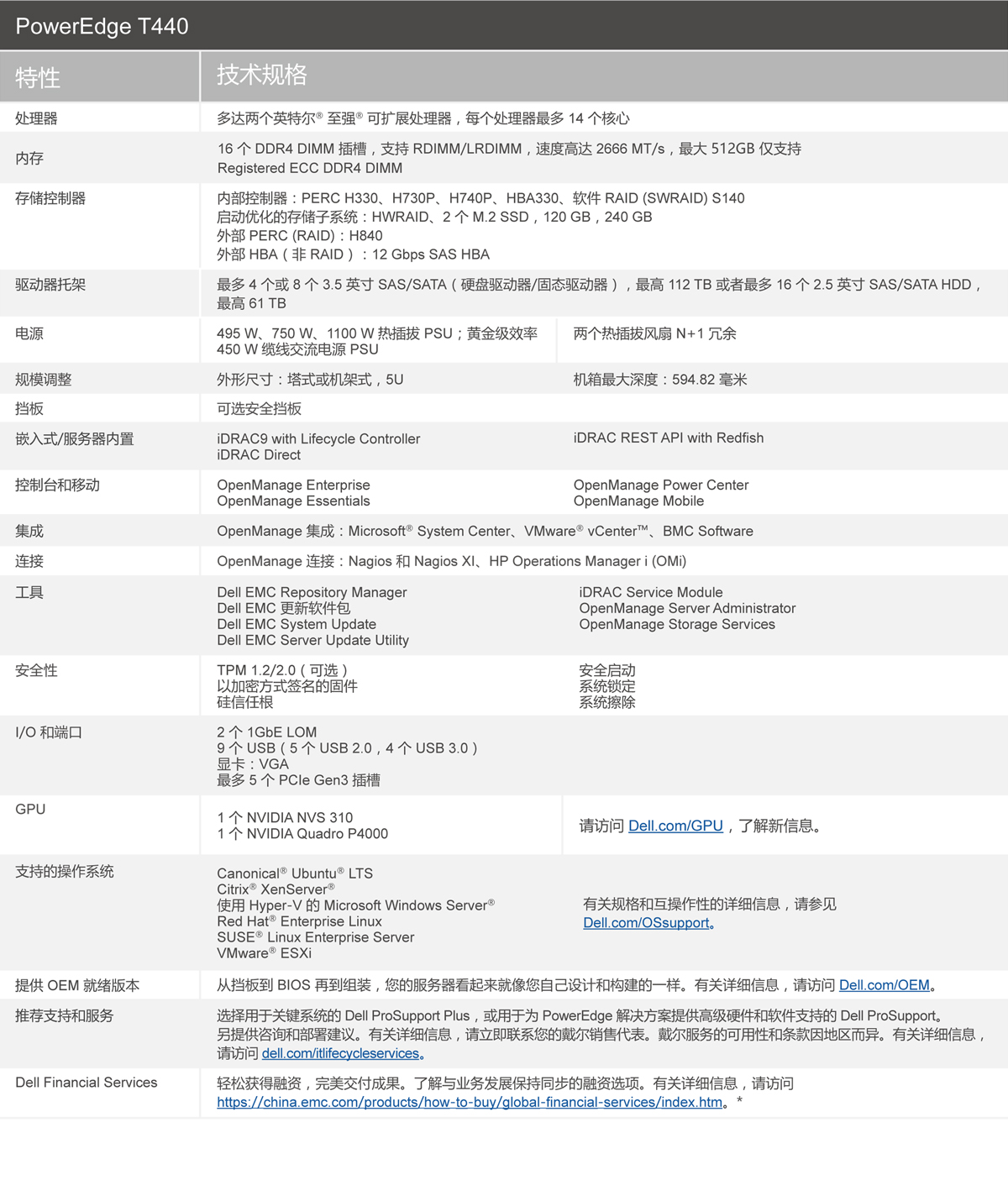
Task: Click the PowerEdge T440 title header
Action: [103, 26]
